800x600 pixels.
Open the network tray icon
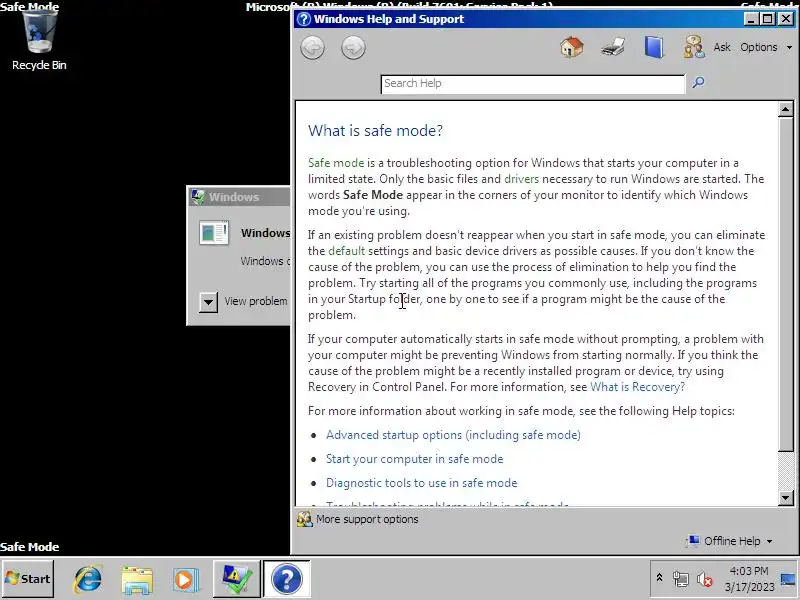pos(681,579)
